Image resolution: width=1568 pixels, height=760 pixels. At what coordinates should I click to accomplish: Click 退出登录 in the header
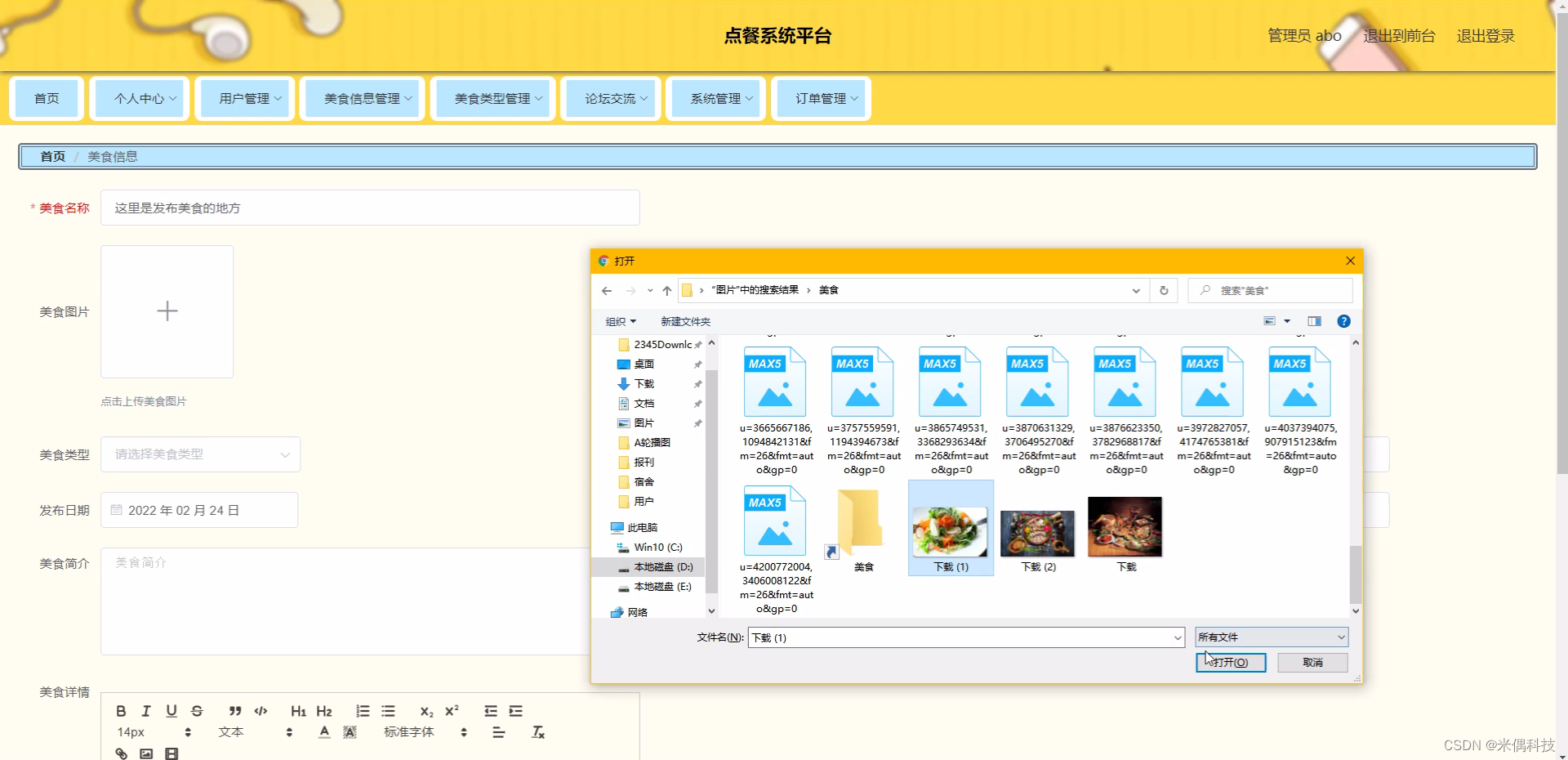(x=1485, y=35)
